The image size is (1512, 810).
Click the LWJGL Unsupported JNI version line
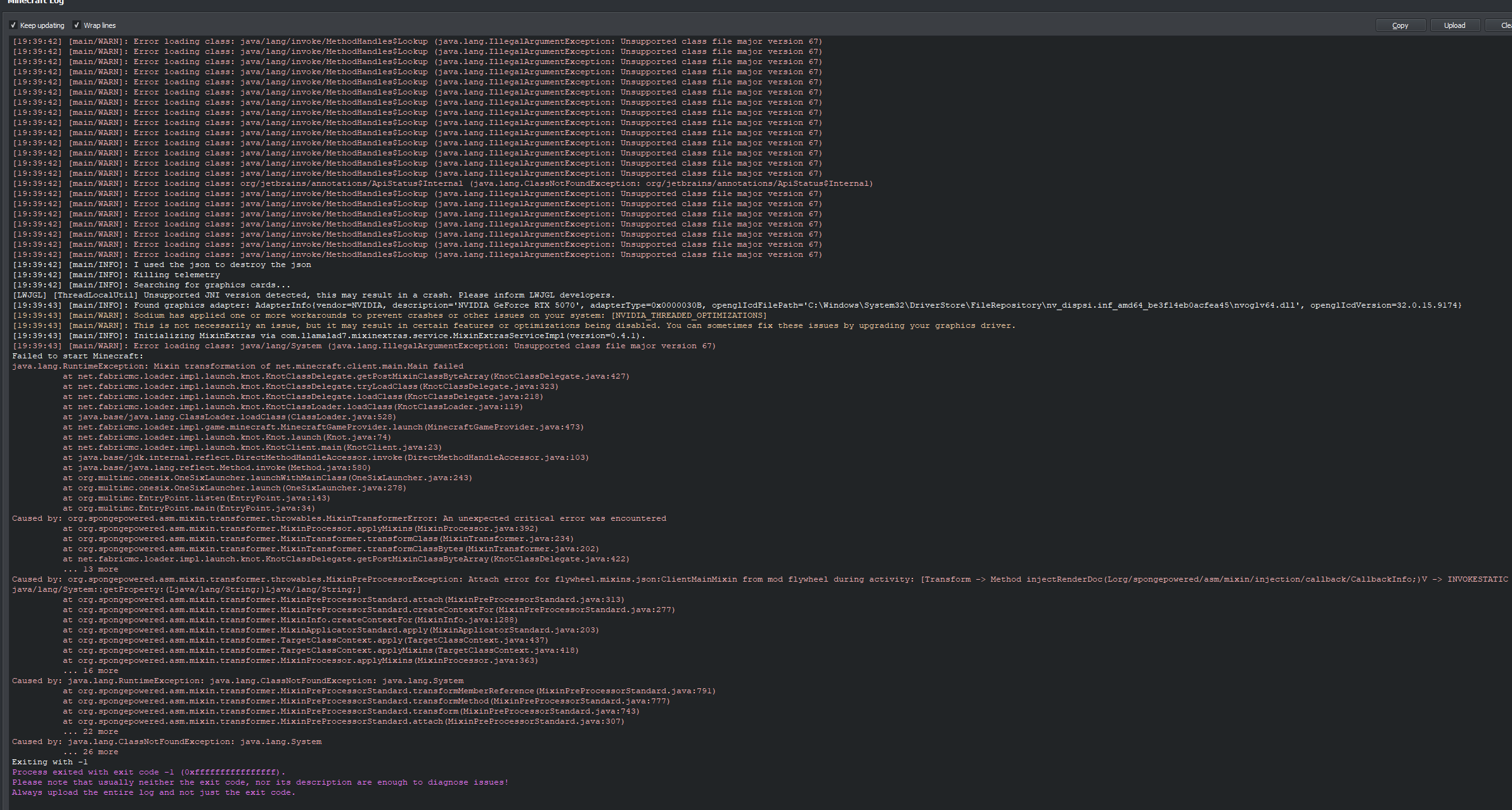(x=314, y=295)
